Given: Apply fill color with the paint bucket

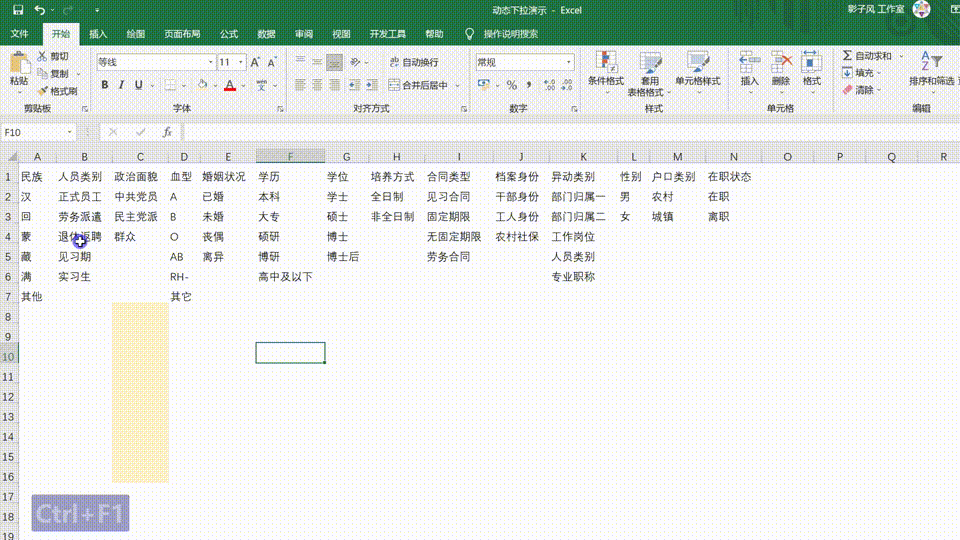Looking at the screenshot, I should pos(202,85).
